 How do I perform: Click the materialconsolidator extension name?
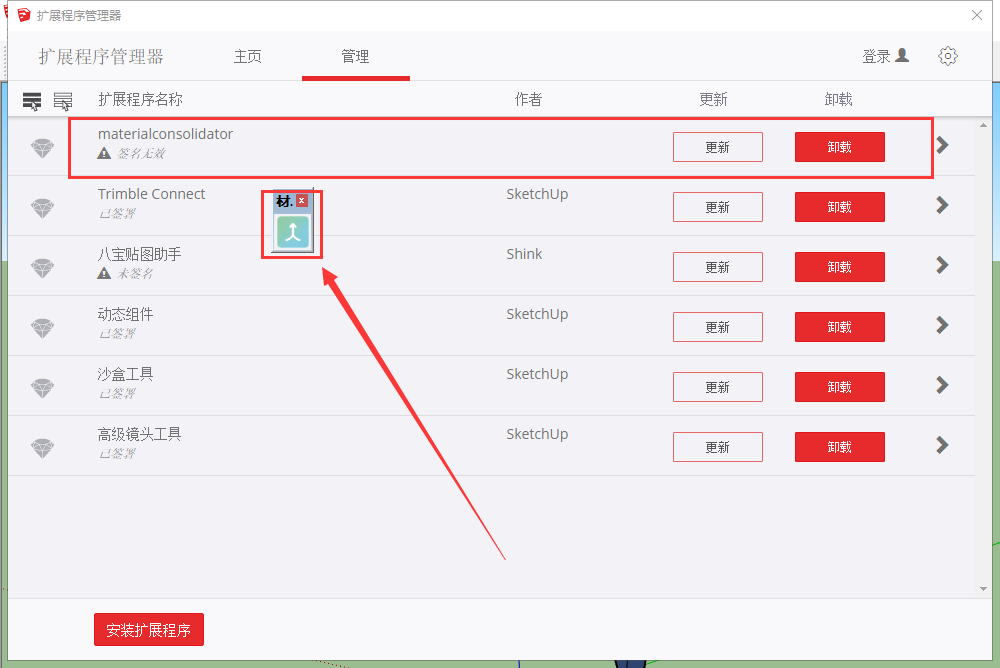point(165,134)
